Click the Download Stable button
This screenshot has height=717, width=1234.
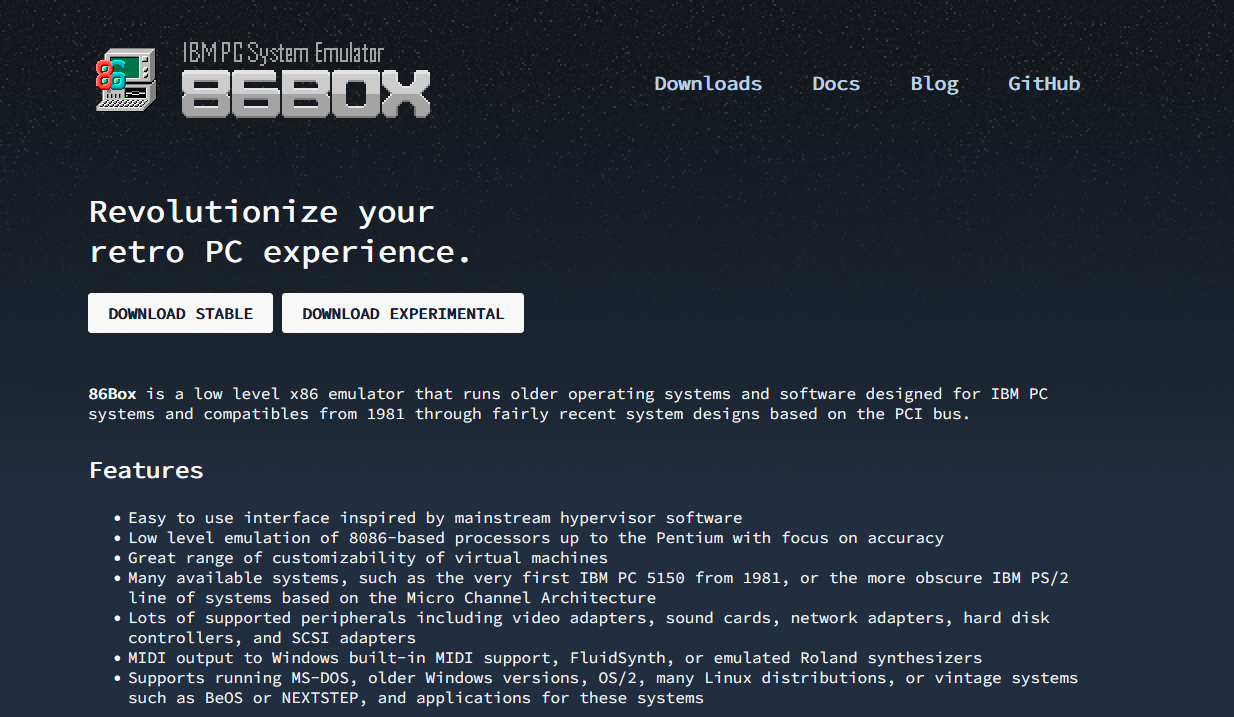pyautogui.click(x=180, y=313)
